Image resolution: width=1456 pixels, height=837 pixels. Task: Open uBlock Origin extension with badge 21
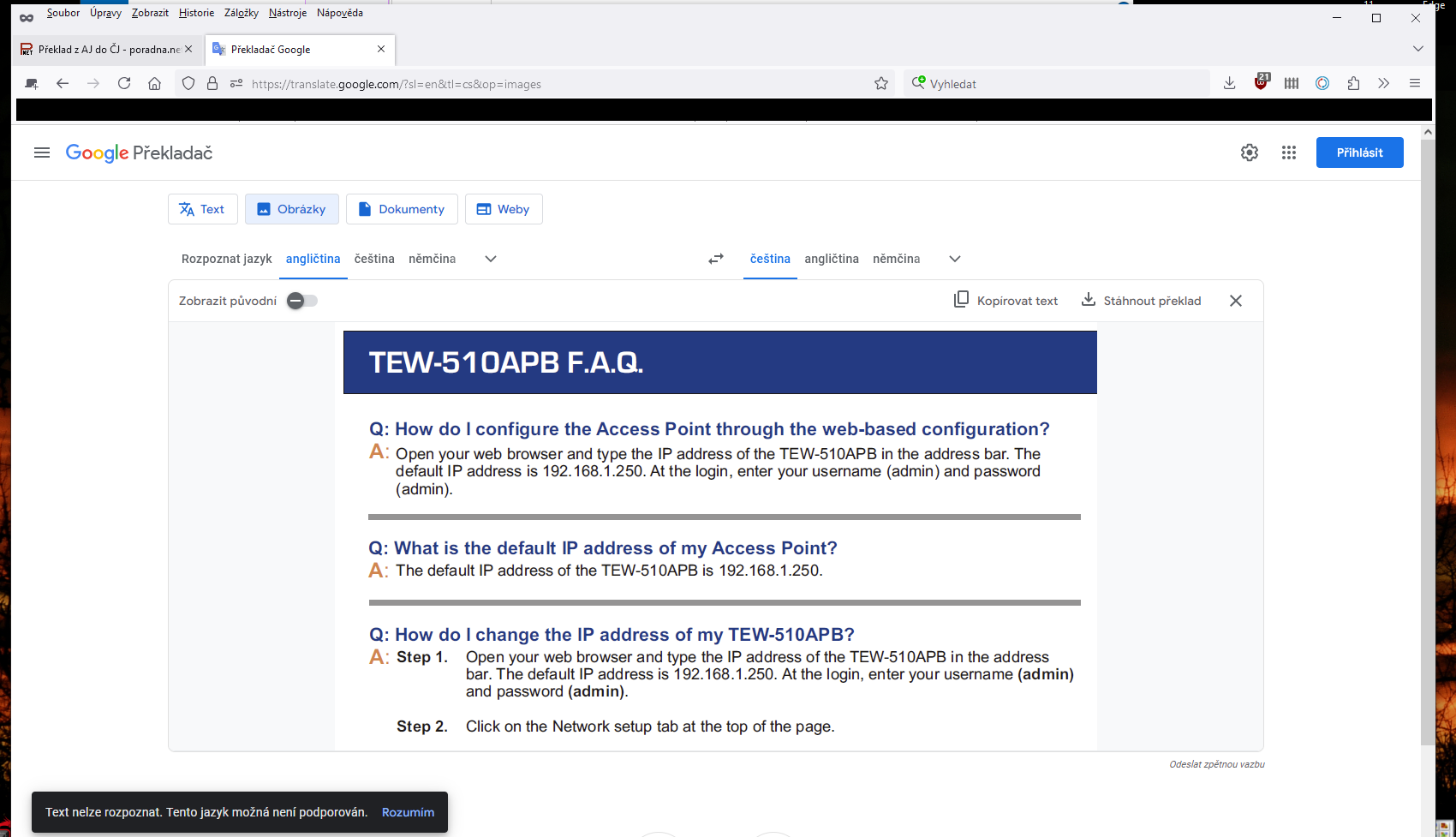pyautogui.click(x=1261, y=82)
